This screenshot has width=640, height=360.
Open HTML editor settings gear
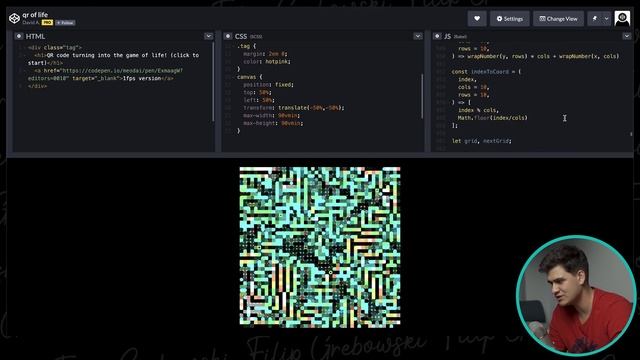(x=19, y=36)
